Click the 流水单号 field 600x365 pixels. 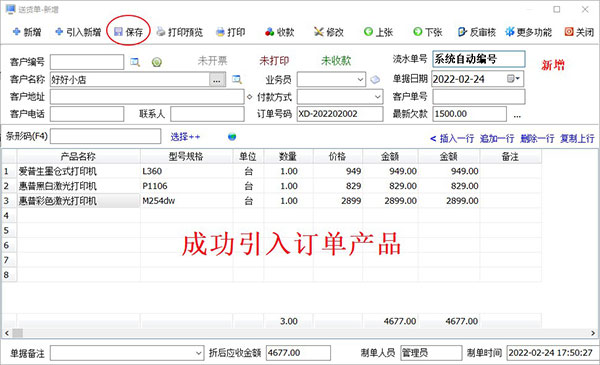click(x=479, y=59)
